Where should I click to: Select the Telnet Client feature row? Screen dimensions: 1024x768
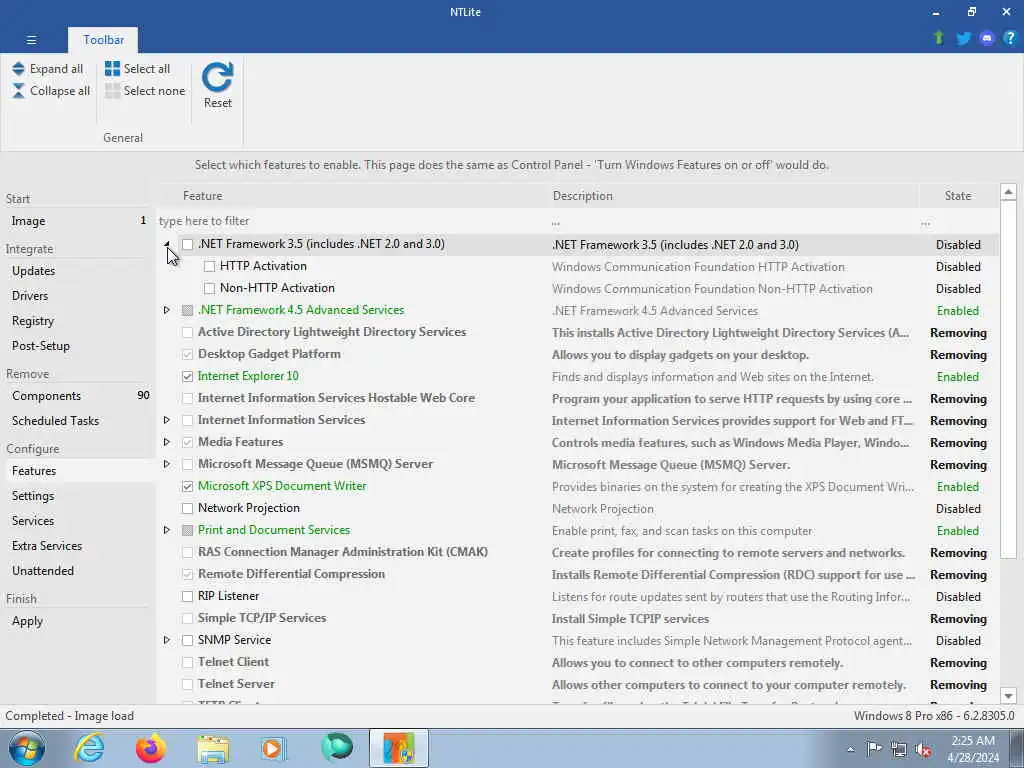click(x=578, y=662)
